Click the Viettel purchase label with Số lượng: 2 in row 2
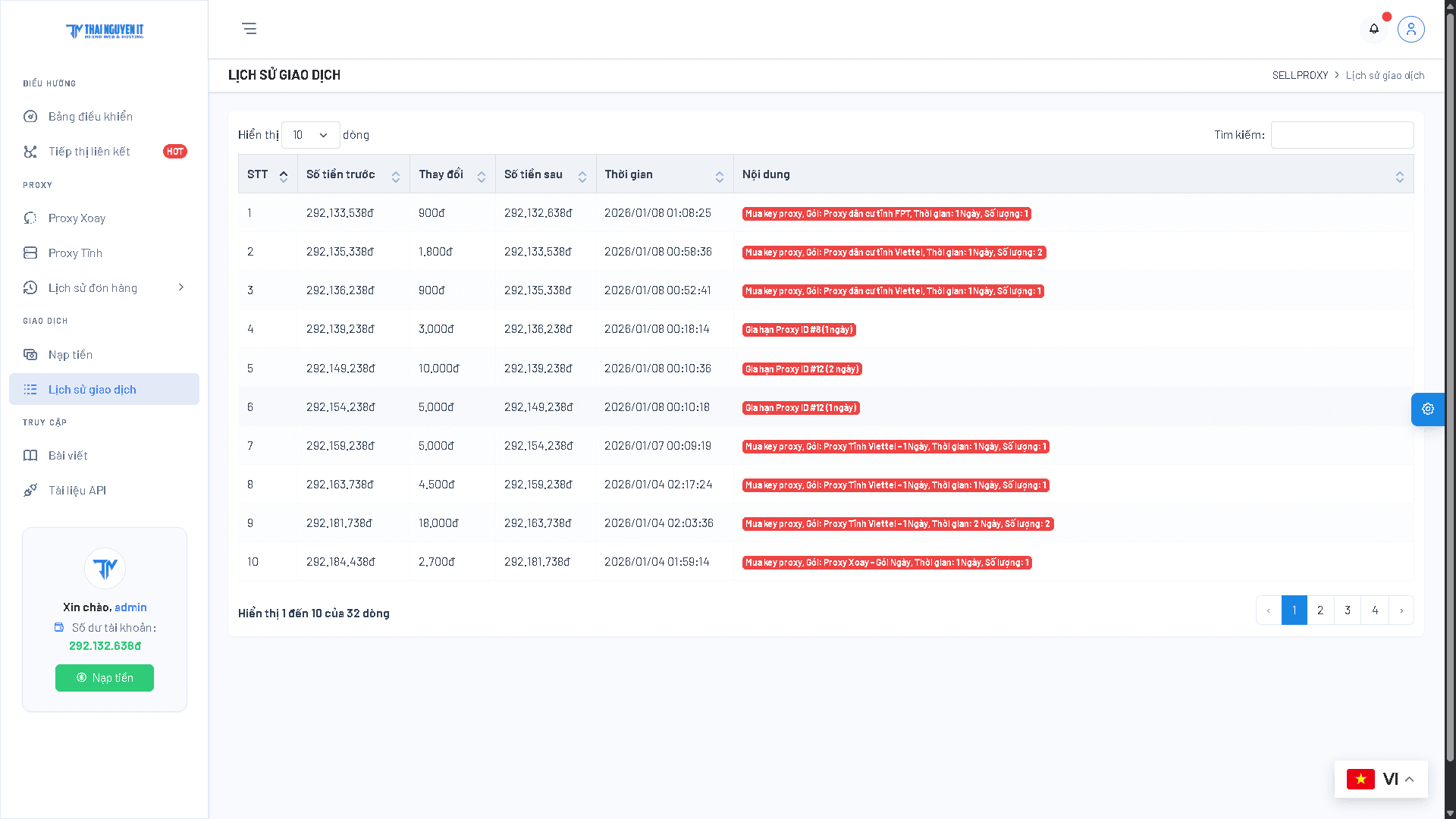This screenshot has width=1456, height=819. click(x=894, y=253)
